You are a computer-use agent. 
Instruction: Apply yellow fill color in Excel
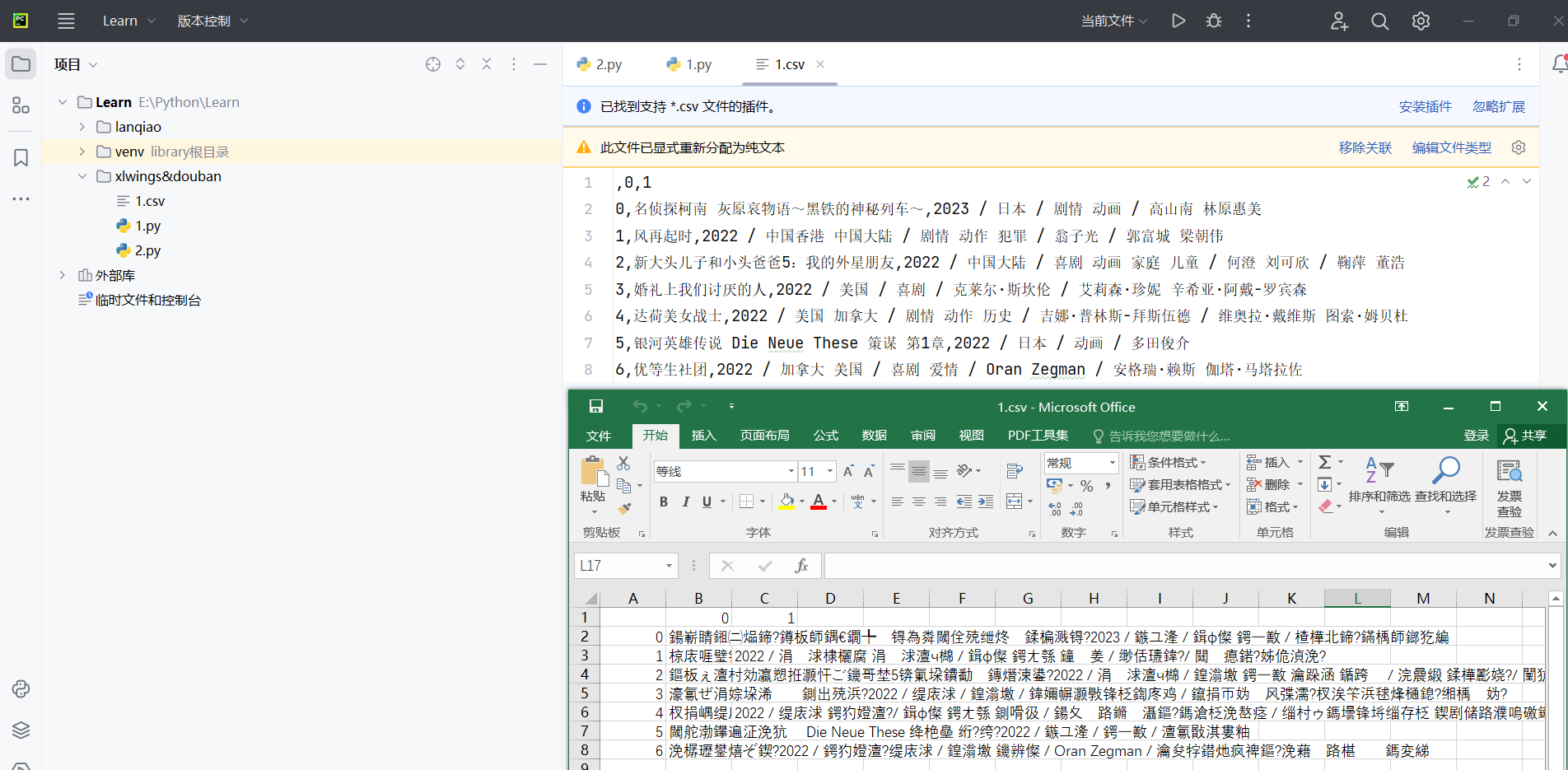tap(786, 502)
